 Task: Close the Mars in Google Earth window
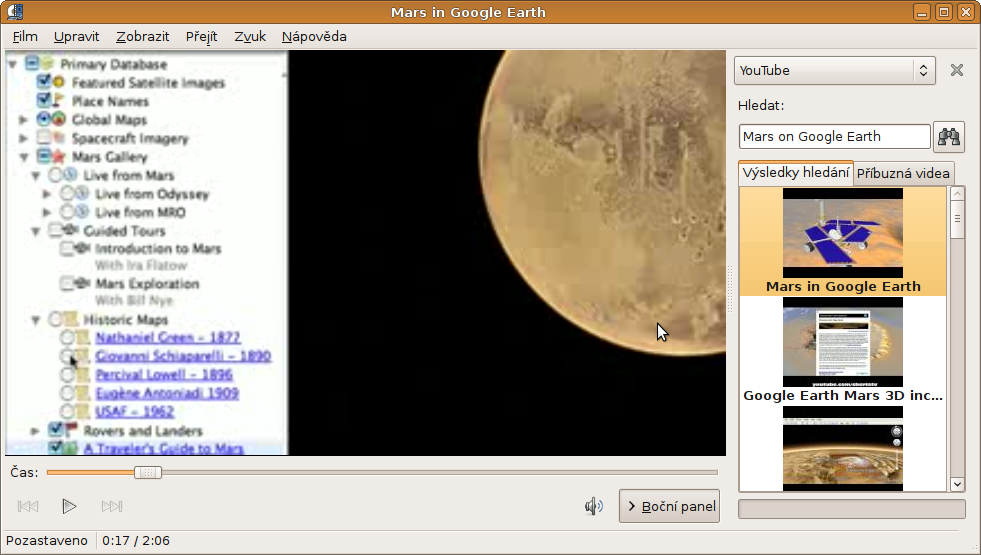pyautogui.click(x=965, y=12)
